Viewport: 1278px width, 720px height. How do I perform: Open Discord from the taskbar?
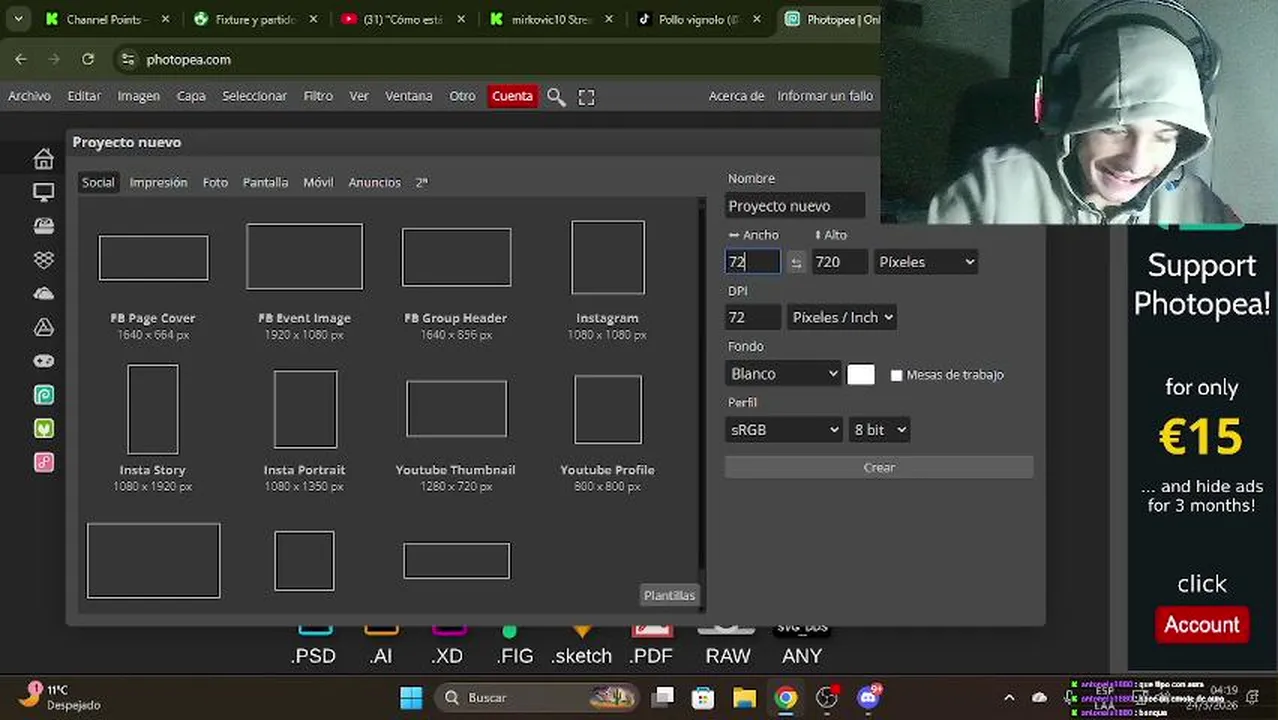tap(868, 697)
